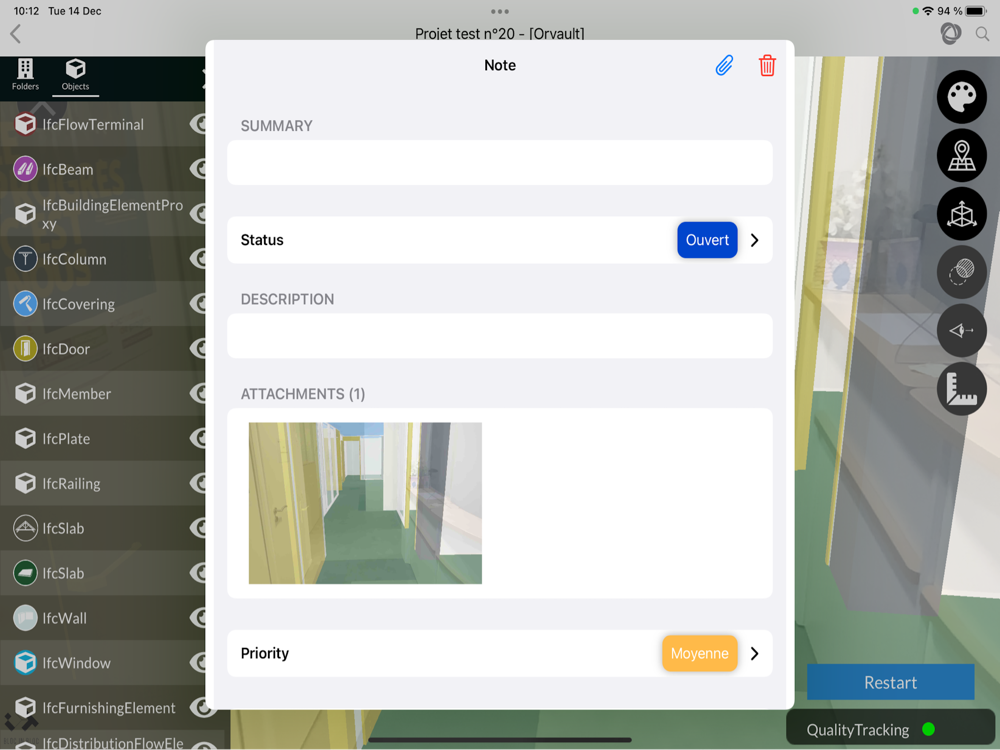1000x750 pixels.
Task: Toggle visibility of IfcBeam
Action: (x=198, y=169)
